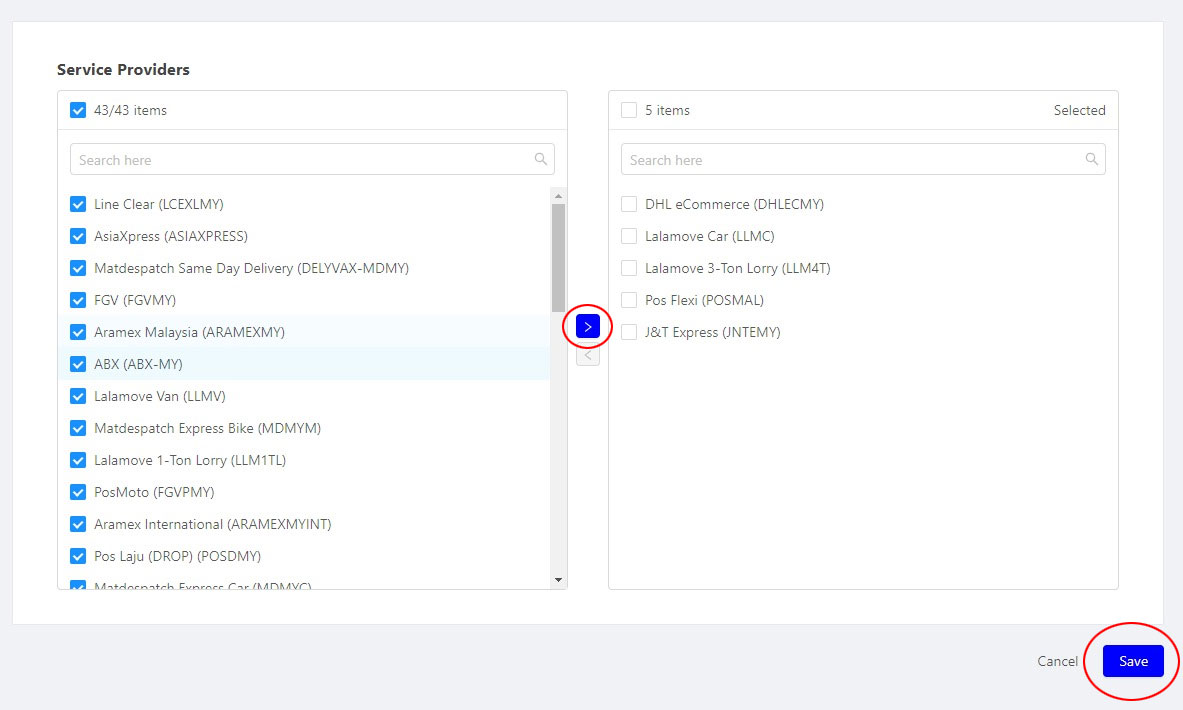Click 'Matdespatch Express Bike (MDMYM)' label
The width and height of the screenshot is (1183, 710).
point(207,429)
